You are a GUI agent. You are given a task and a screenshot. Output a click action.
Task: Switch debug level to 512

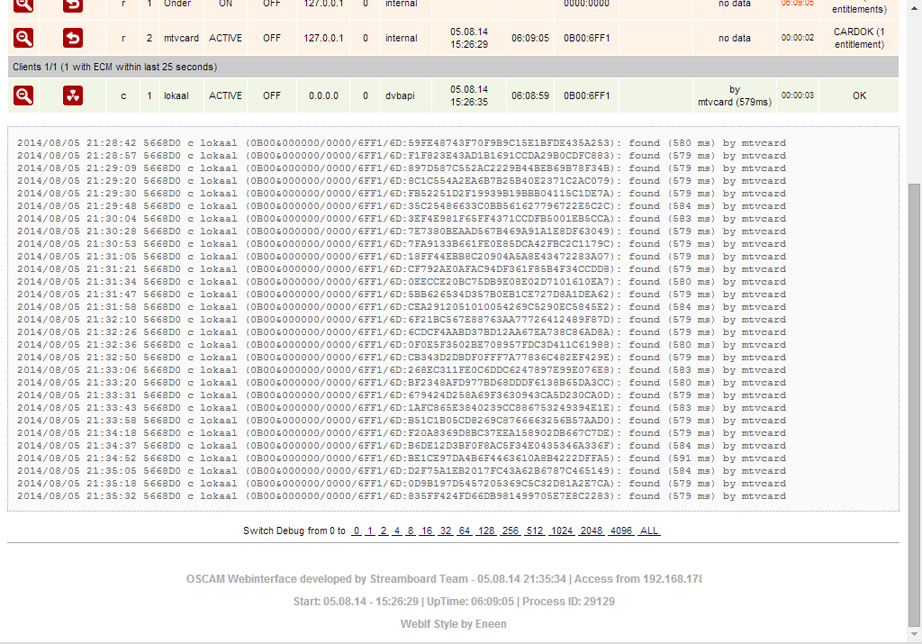535,530
